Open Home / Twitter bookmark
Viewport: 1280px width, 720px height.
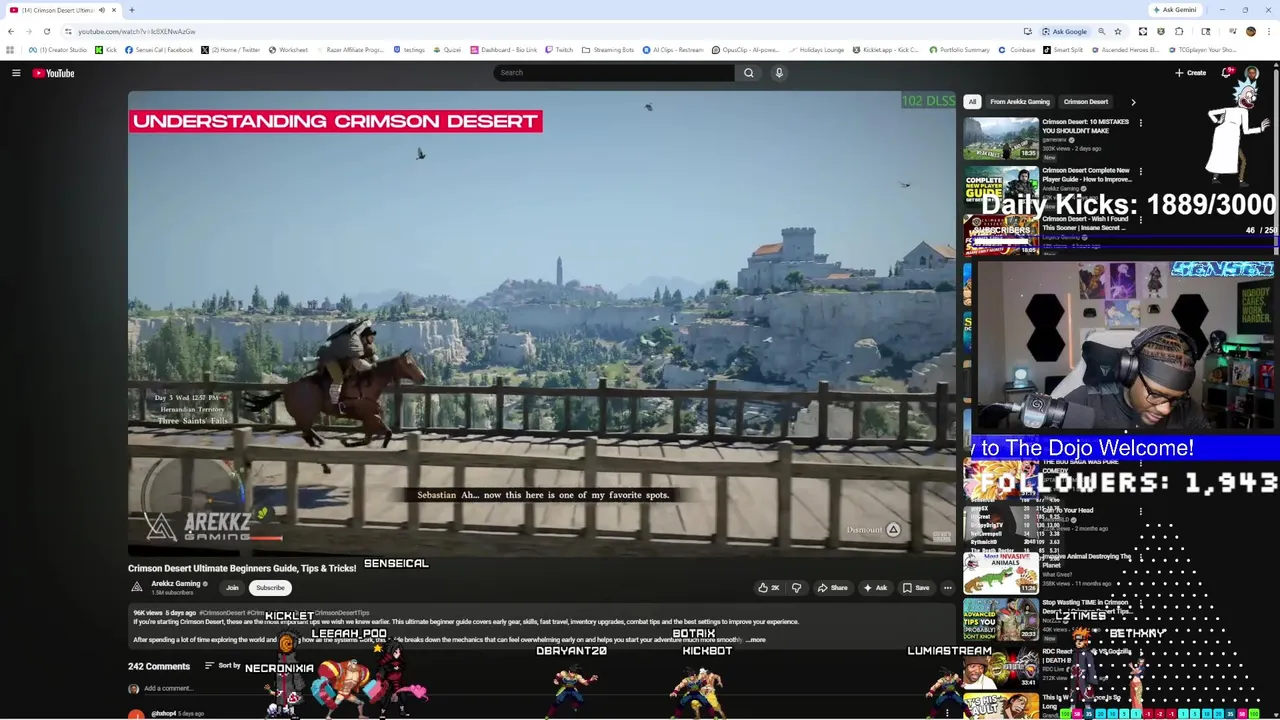tap(230, 50)
